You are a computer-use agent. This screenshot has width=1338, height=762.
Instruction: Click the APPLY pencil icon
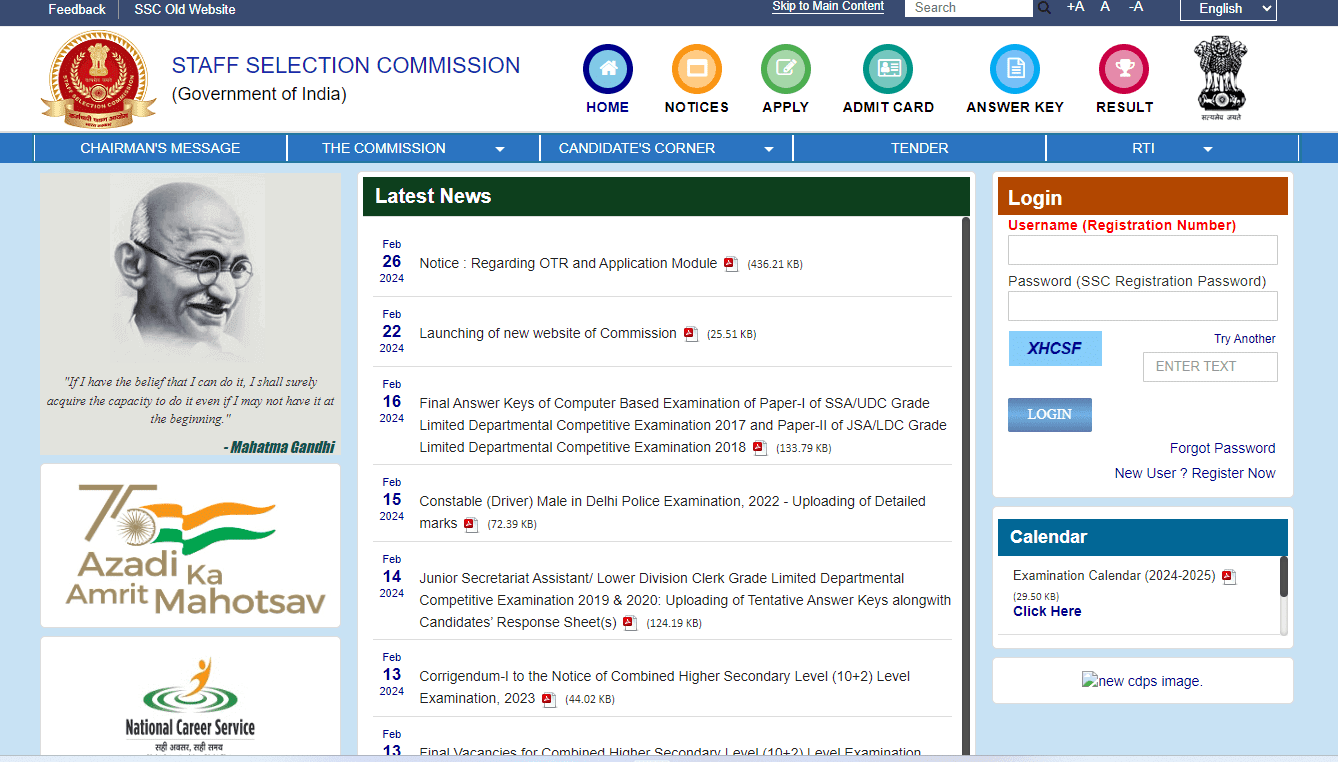pyautogui.click(x=786, y=69)
